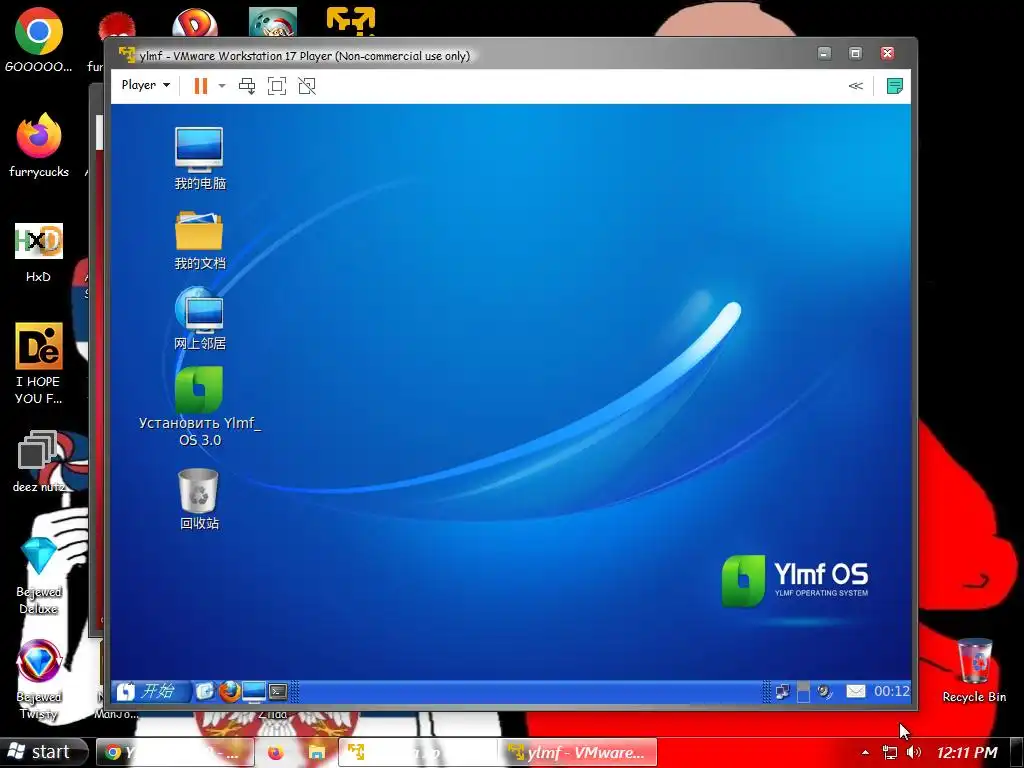Click the workspace switcher in guest tray
The height and width of the screenshot is (768, 1024).
pos(803,692)
